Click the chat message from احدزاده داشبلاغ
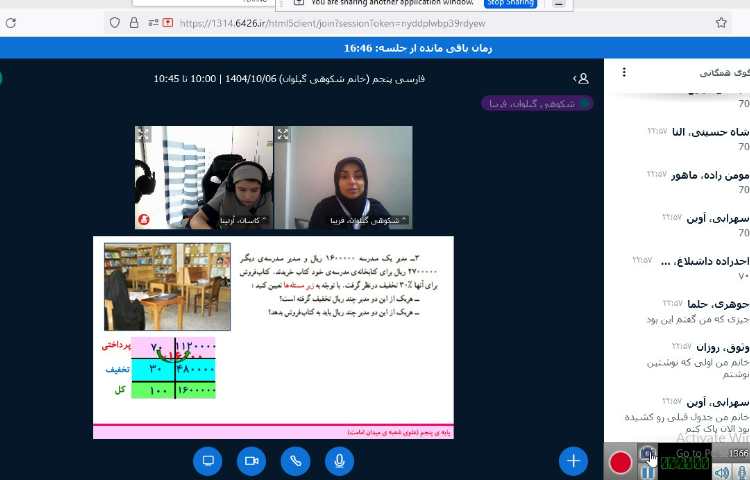Viewport: 750px width, 480px height. (x=690, y=268)
